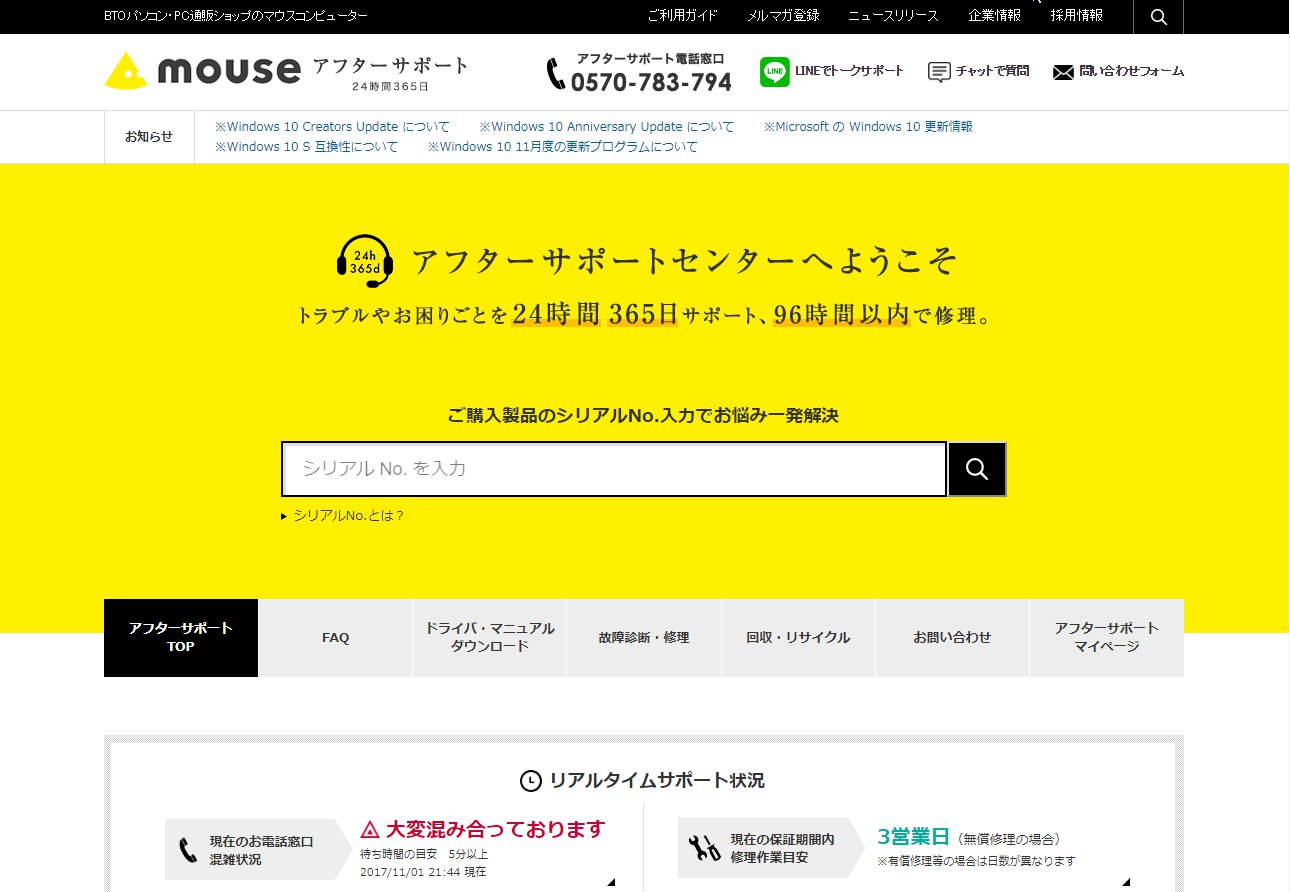The width and height of the screenshot is (1290, 892).
Task: Open the header search magnifier icon
Action: 1158,17
